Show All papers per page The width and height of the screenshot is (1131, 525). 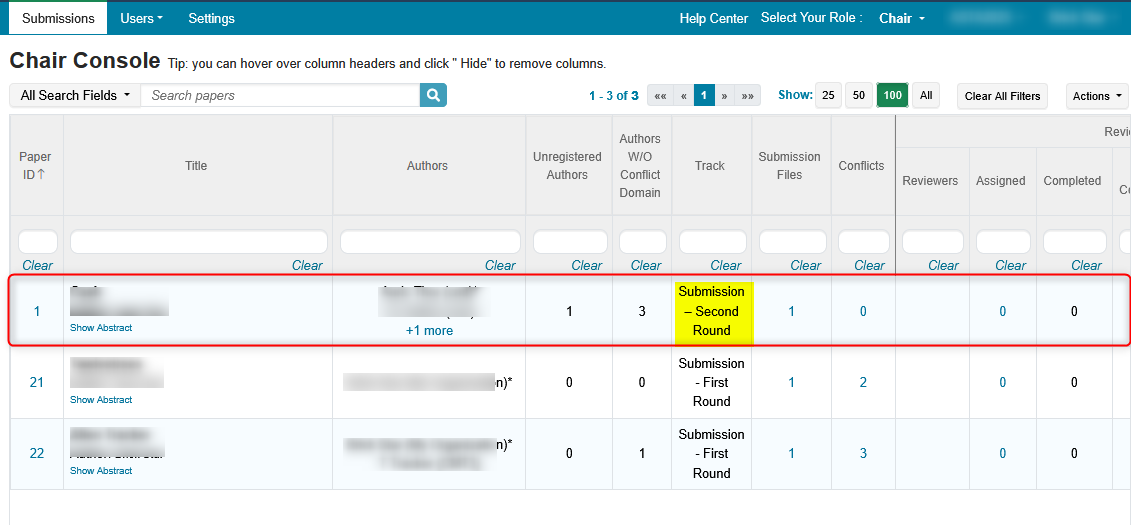tap(926, 95)
